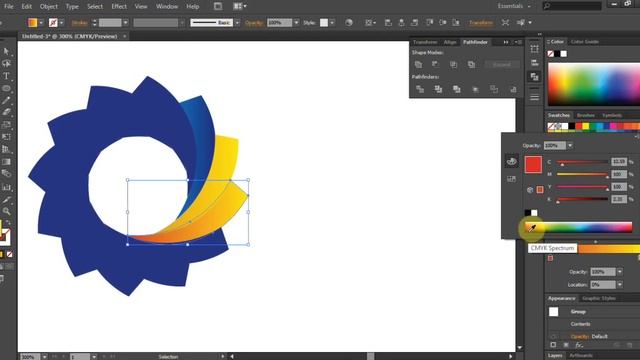Screen dimensions: 640x360
Task: Click the Crop pathfinder icon
Action: coord(475,89)
